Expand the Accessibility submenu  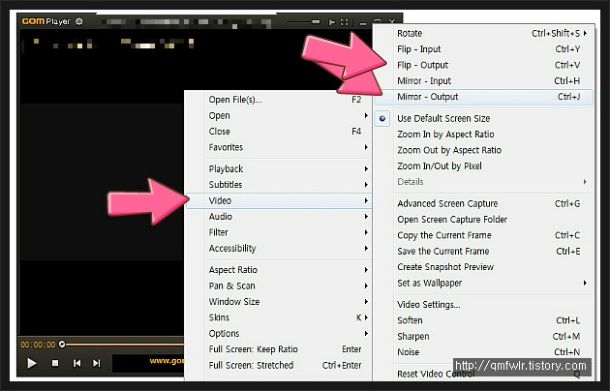tap(279, 248)
